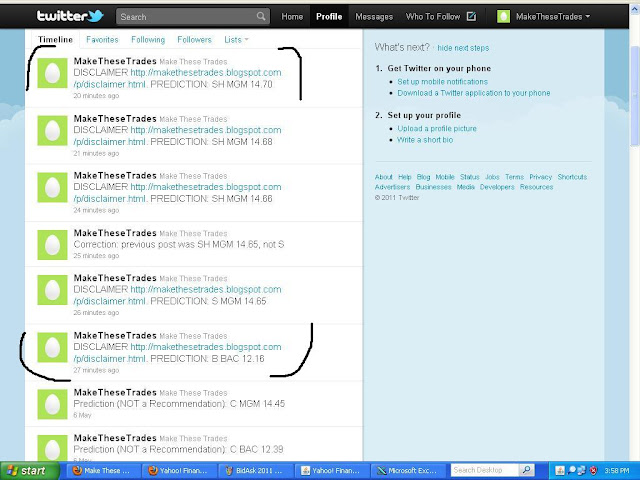Open the Businesses footer link
640x480 pixels.
(x=433, y=187)
